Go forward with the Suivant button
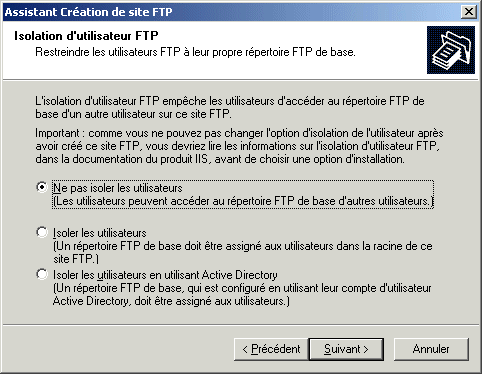This screenshot has height=374, width=482. [x=346, y=349]
